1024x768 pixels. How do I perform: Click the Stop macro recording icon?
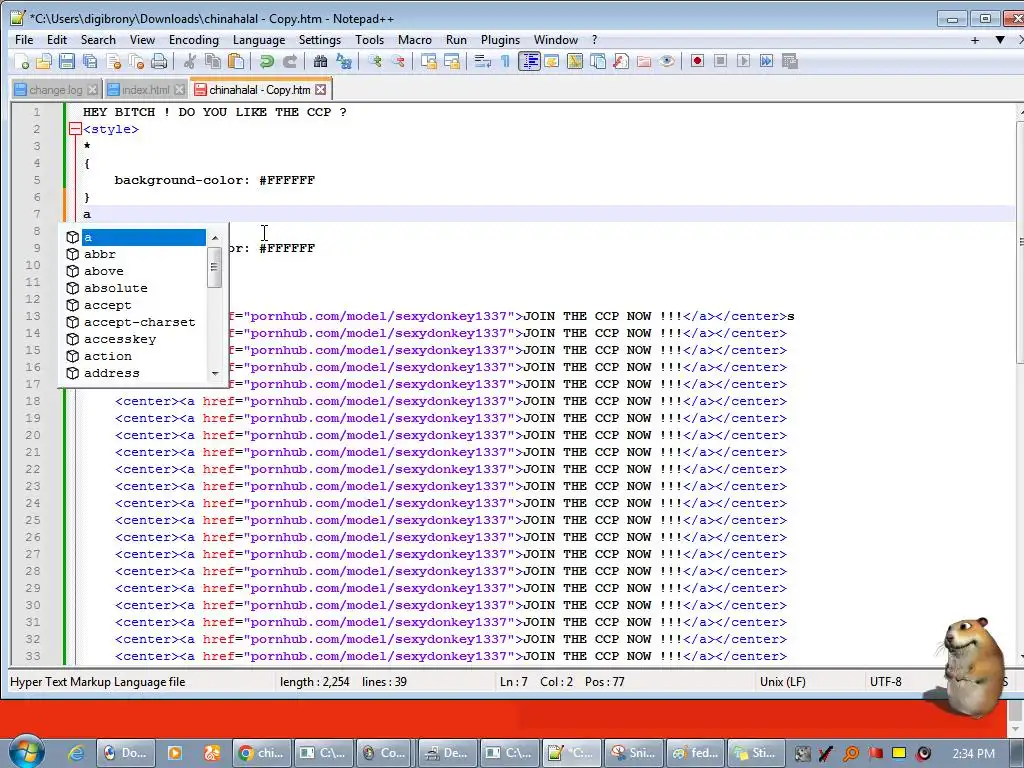coord(720,61)
